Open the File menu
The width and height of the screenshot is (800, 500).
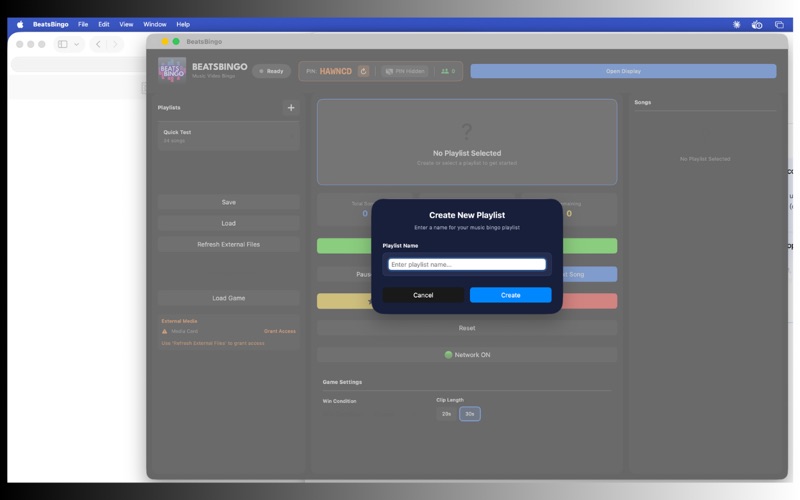coord(83,24)
